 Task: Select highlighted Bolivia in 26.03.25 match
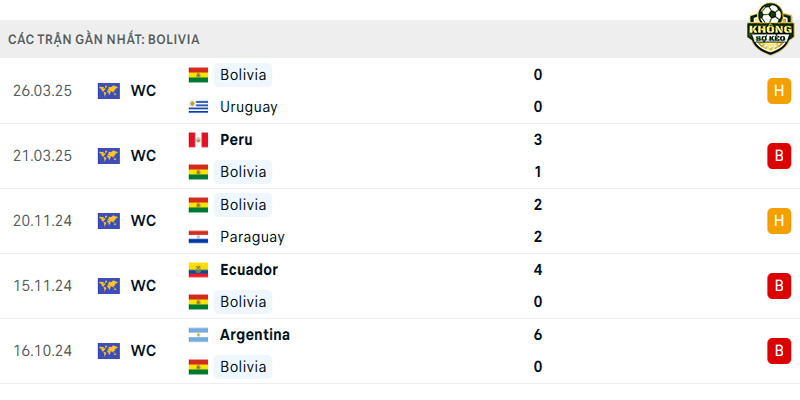(x=243, y=75)
